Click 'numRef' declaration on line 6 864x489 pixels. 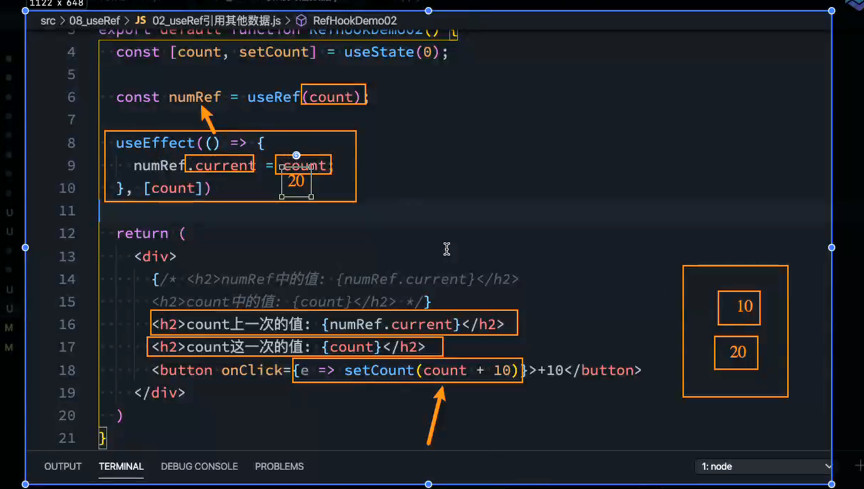[195, 98]
